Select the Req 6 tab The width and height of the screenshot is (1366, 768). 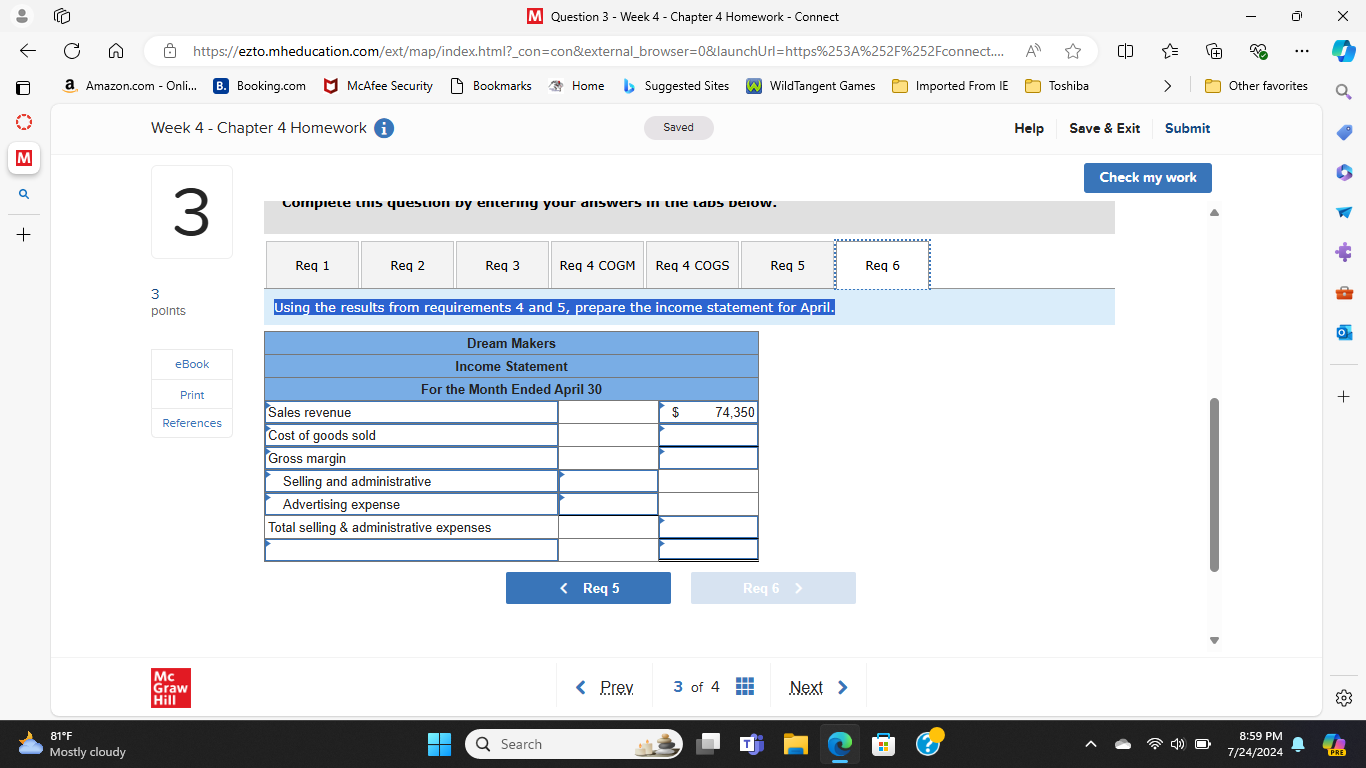pos(882,265)
